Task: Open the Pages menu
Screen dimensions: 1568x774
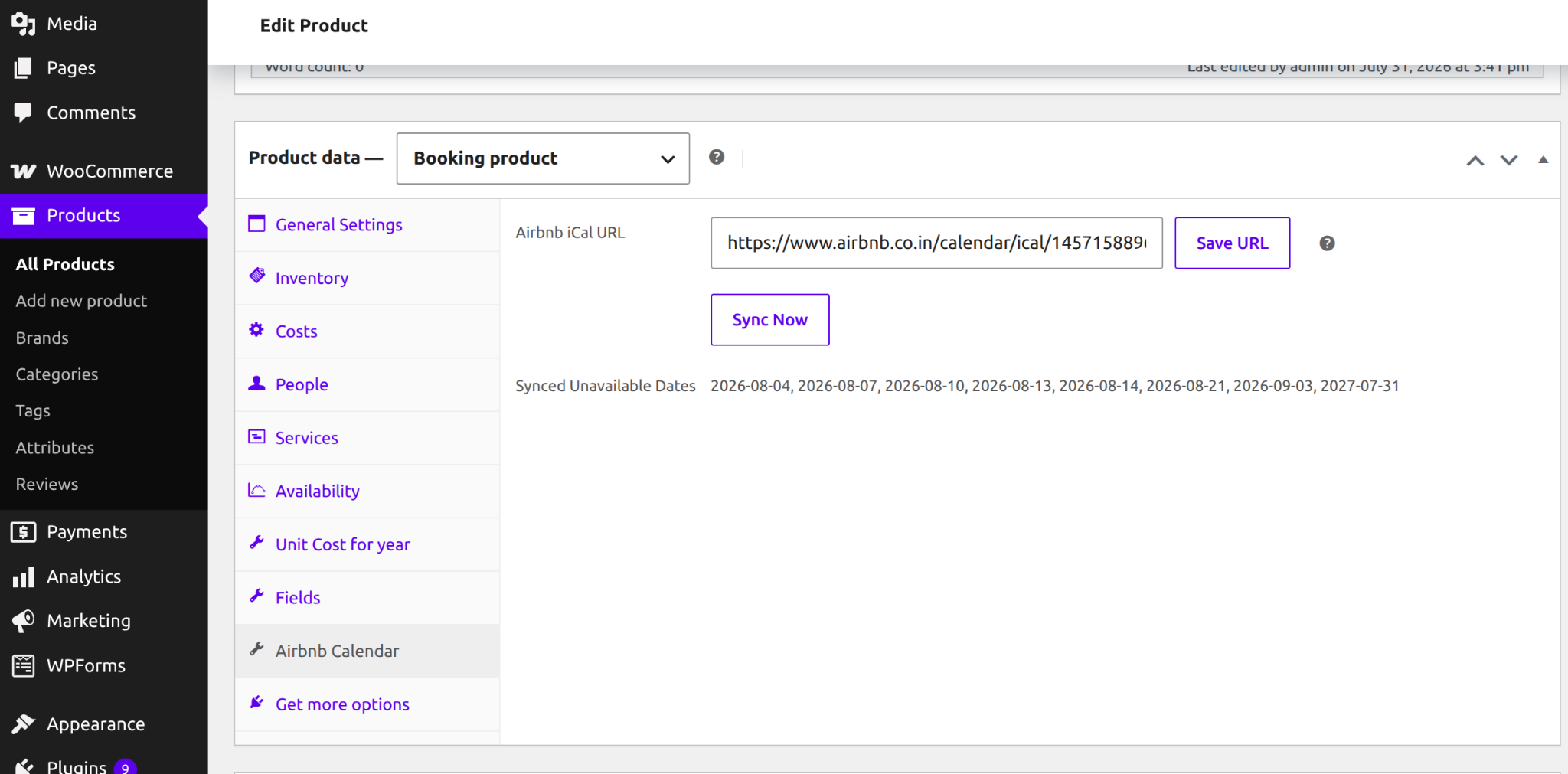Action: (104, 68)
